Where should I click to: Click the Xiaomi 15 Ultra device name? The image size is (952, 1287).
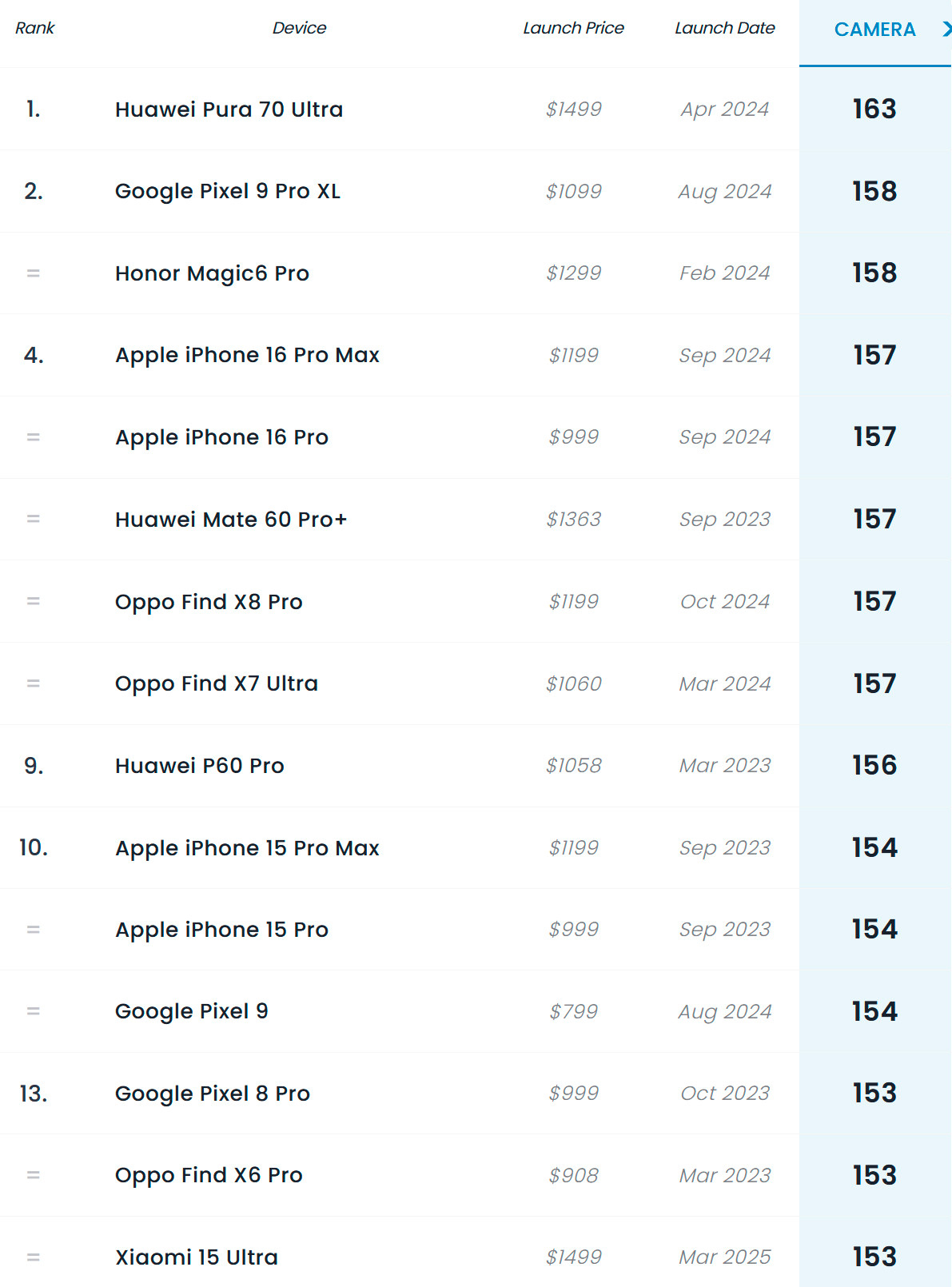tap(197, 1257)
